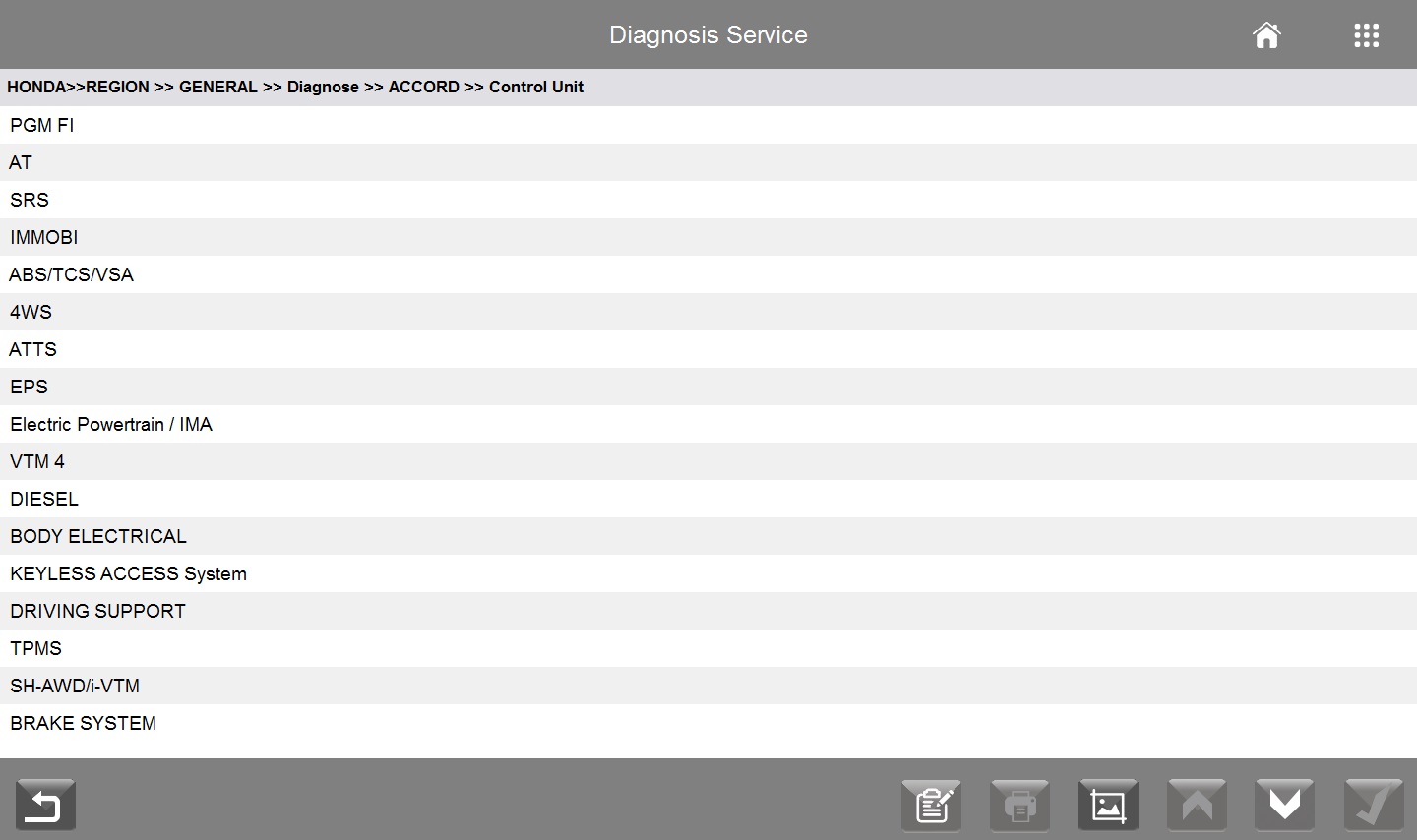Image resolution: width=1417 pixels, height=840 pixels.
Task: Open the EPS control unit
Action: (708, 387)
